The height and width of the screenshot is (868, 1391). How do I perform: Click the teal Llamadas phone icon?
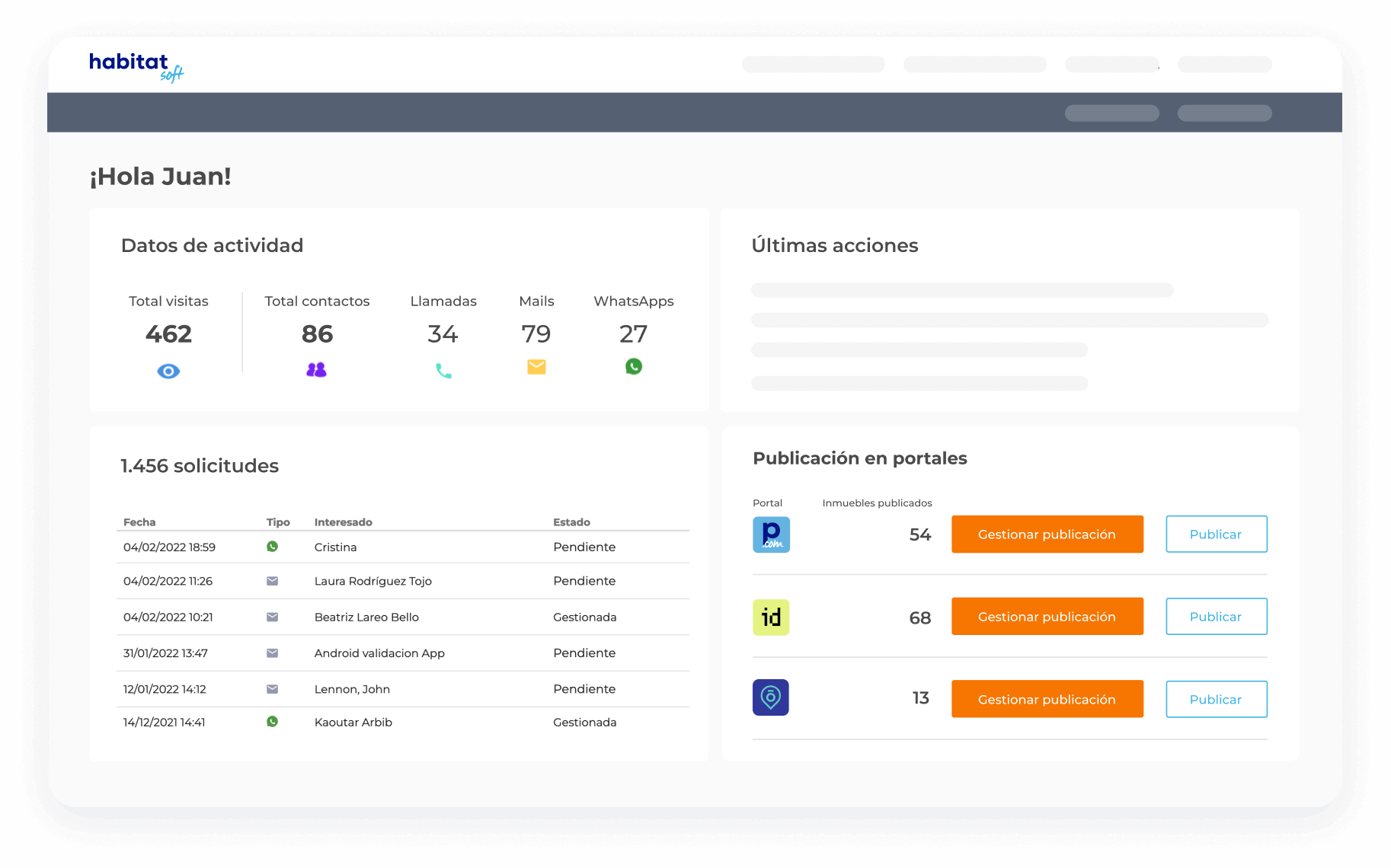point(443,371)
